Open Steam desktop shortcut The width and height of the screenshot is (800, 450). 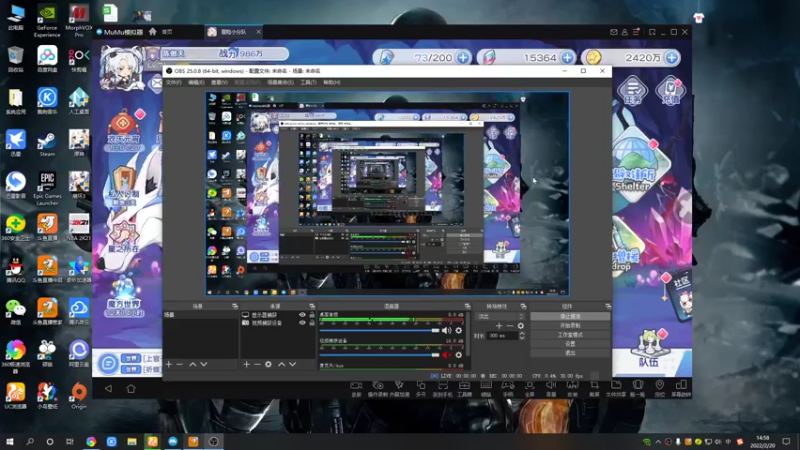tap(47, 143)
